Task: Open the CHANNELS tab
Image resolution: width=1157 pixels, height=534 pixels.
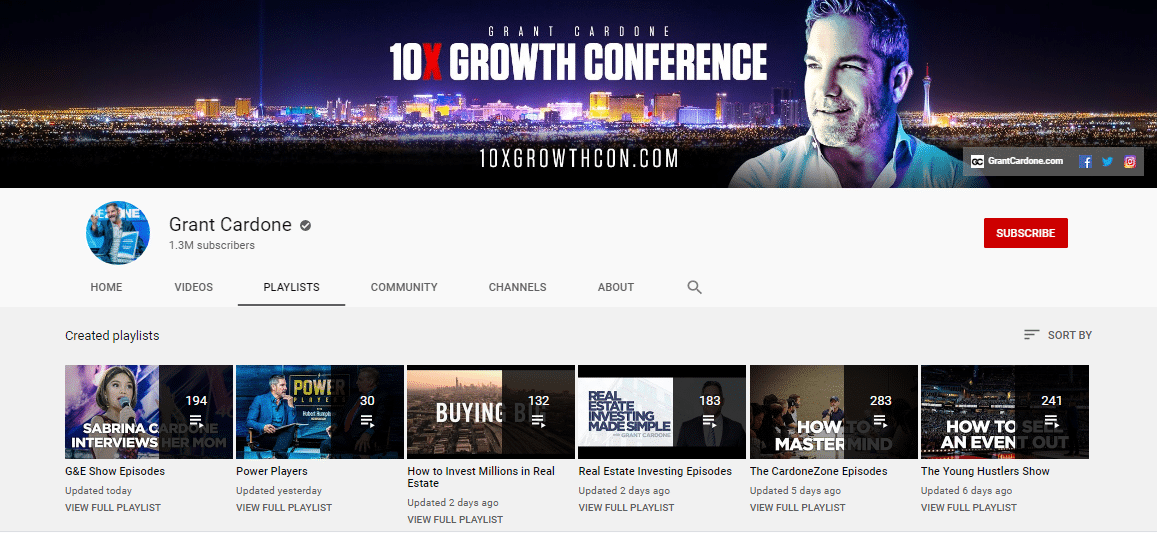Action: 517,288
